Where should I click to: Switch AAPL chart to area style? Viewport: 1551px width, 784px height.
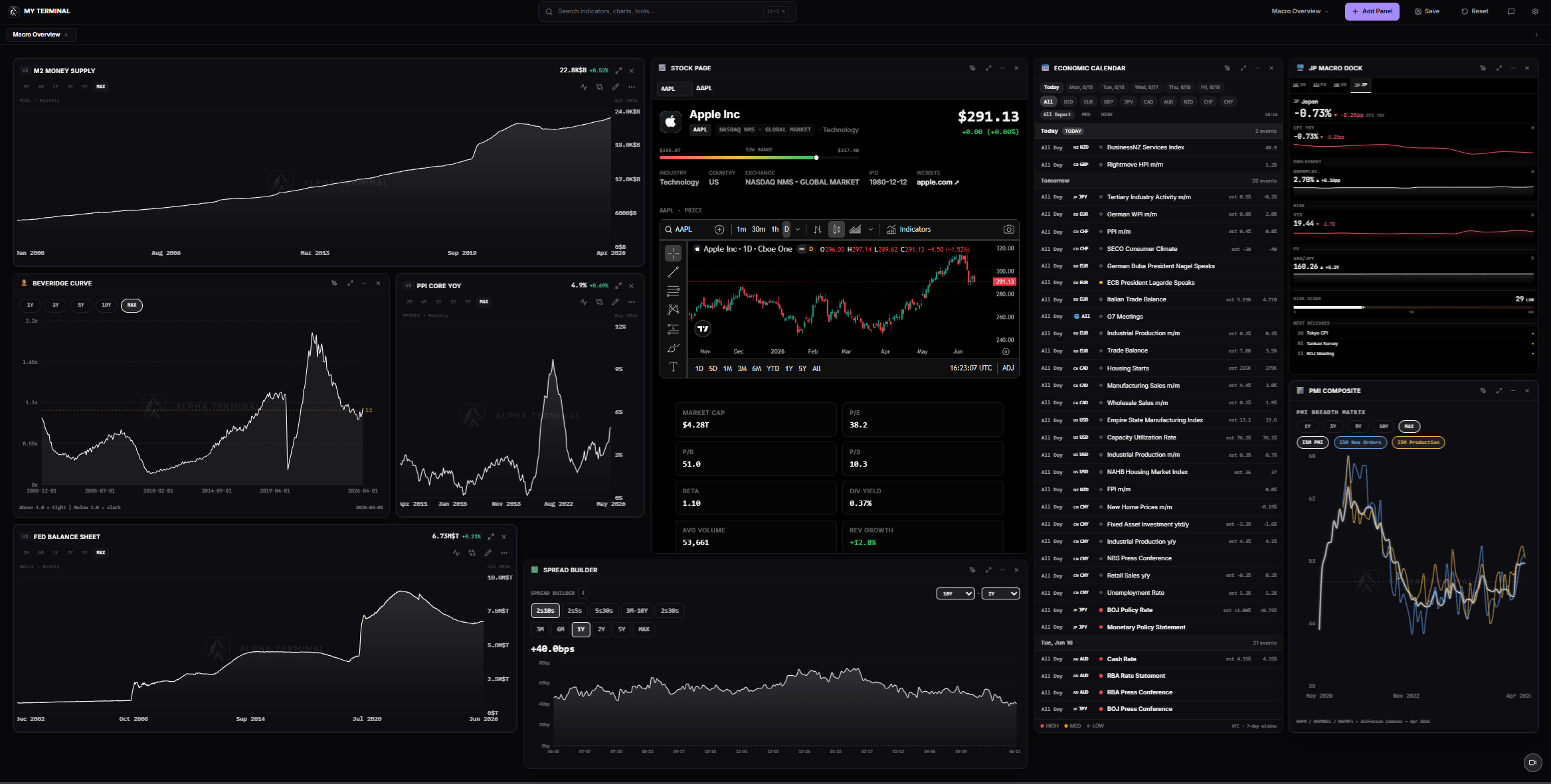(x=855, y=229)
